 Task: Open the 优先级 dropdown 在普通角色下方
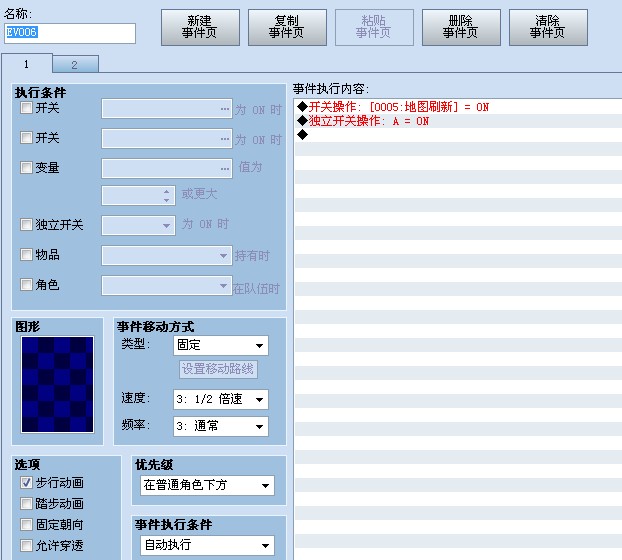coord(207,485)
